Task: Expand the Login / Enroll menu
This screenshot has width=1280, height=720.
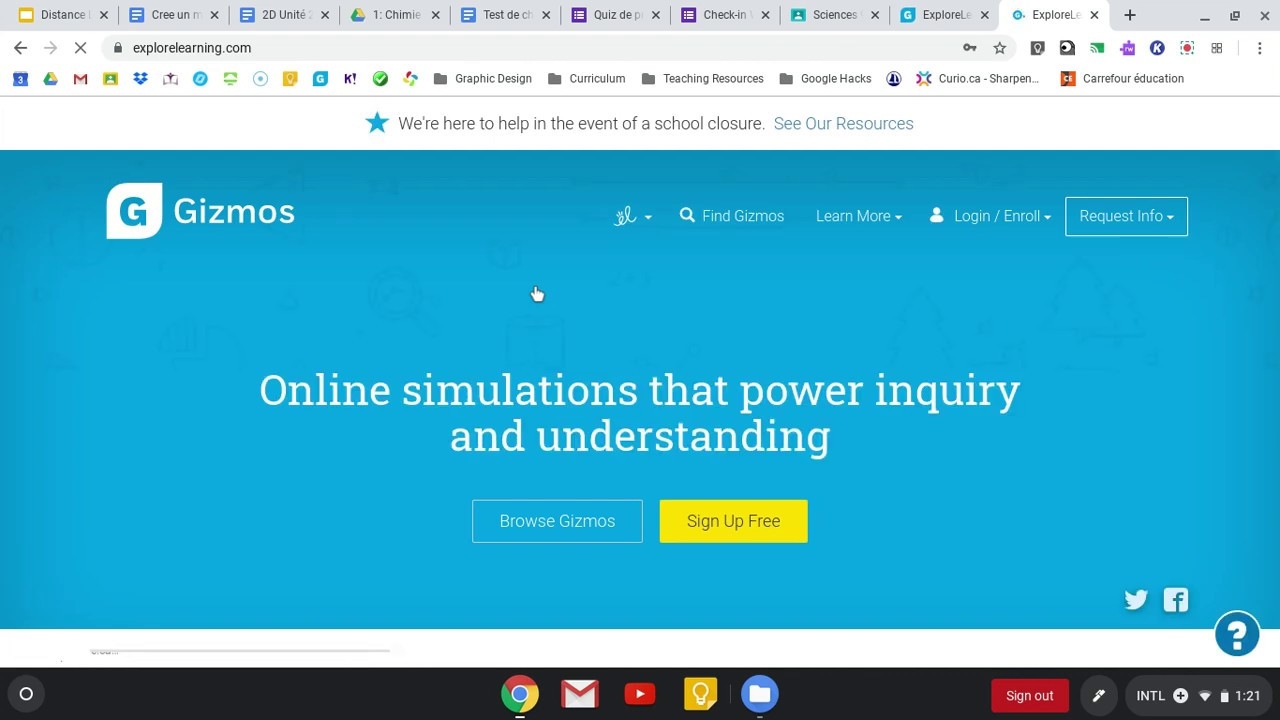Action: click(x=990, y=216)
